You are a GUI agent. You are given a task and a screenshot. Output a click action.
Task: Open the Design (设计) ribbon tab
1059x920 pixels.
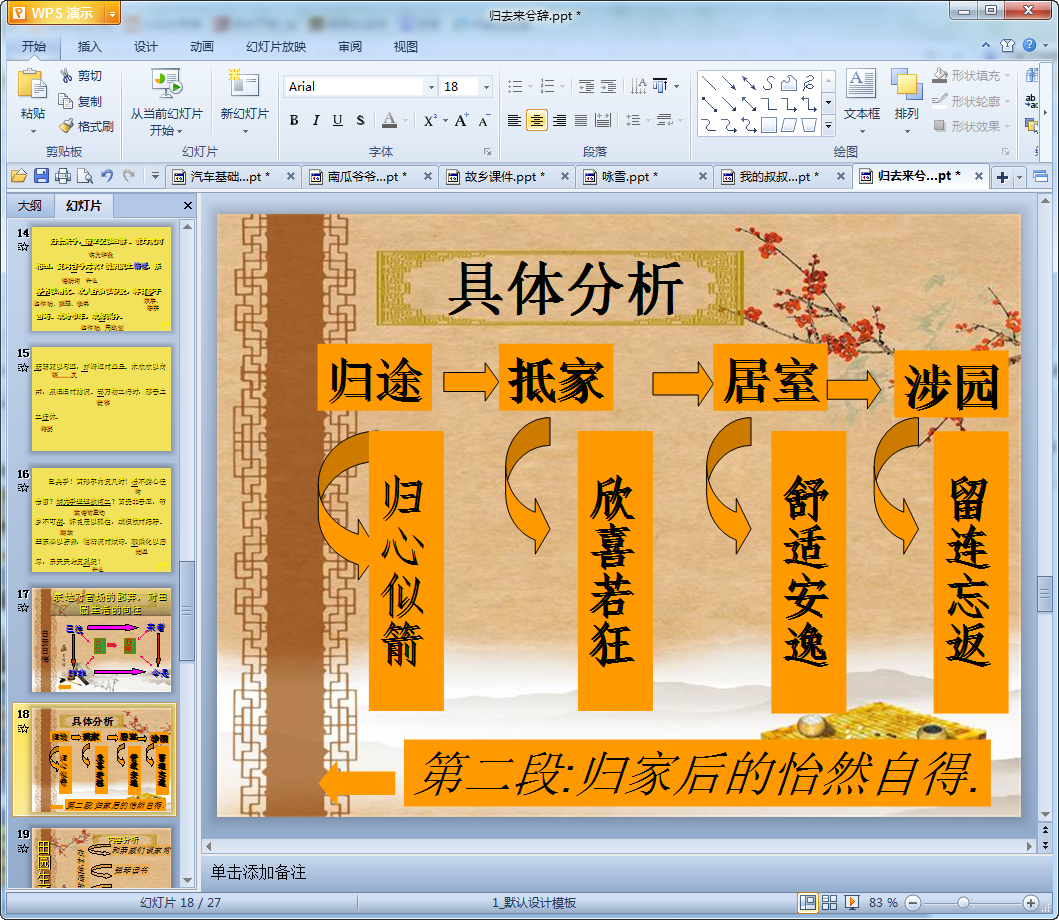(x=145, y=46)
